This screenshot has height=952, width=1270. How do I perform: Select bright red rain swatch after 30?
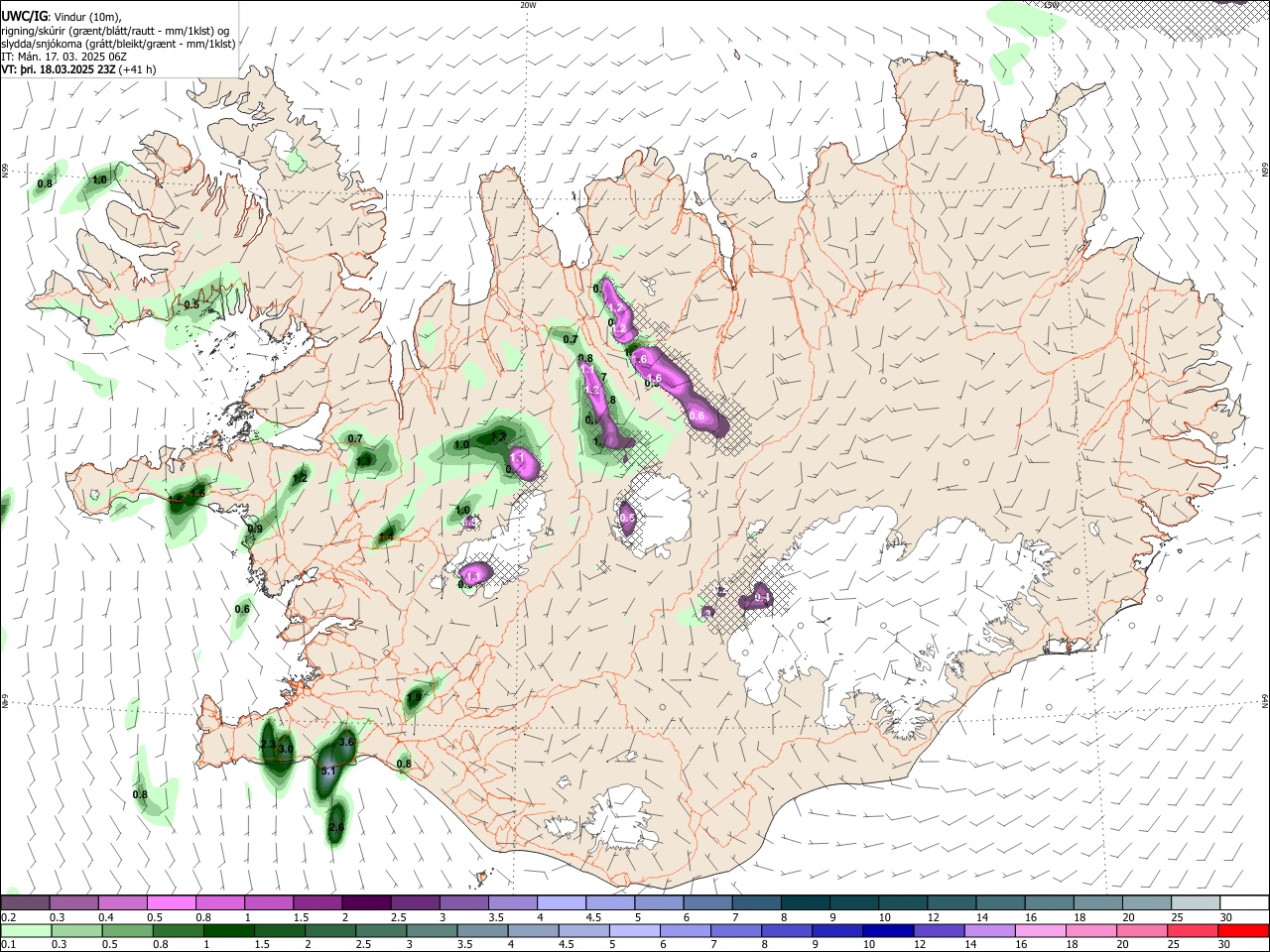click(1243, 930)
